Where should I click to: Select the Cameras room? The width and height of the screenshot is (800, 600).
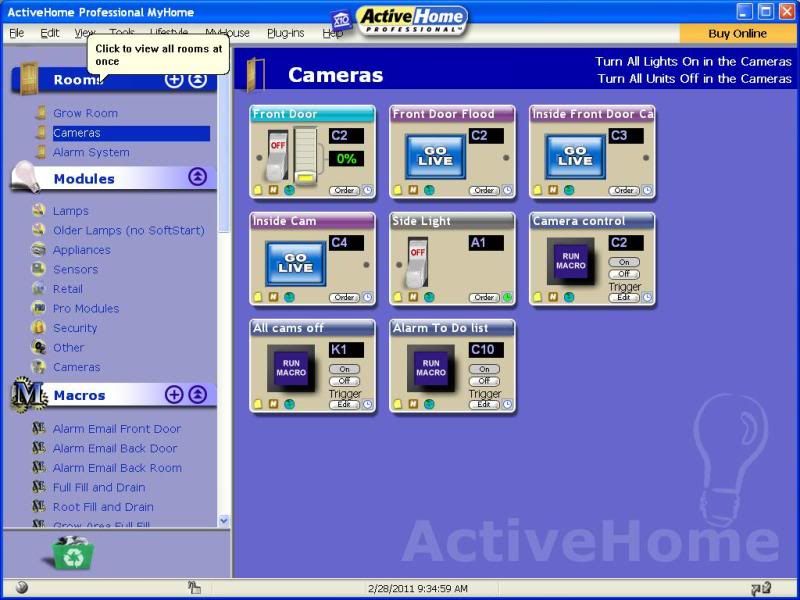[x=131, y=133]
